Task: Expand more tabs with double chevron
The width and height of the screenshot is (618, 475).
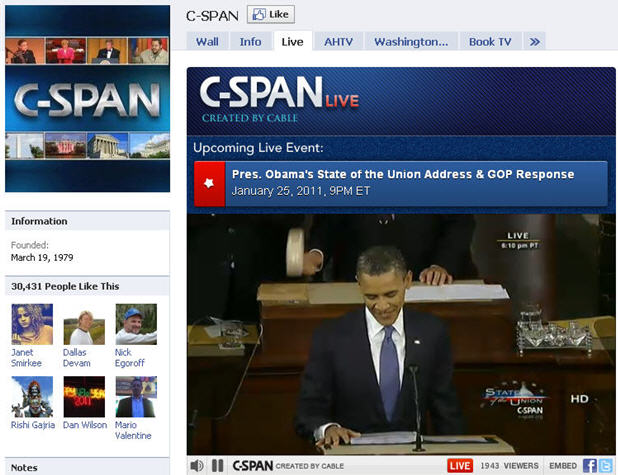Action: [x=535, y=41]
